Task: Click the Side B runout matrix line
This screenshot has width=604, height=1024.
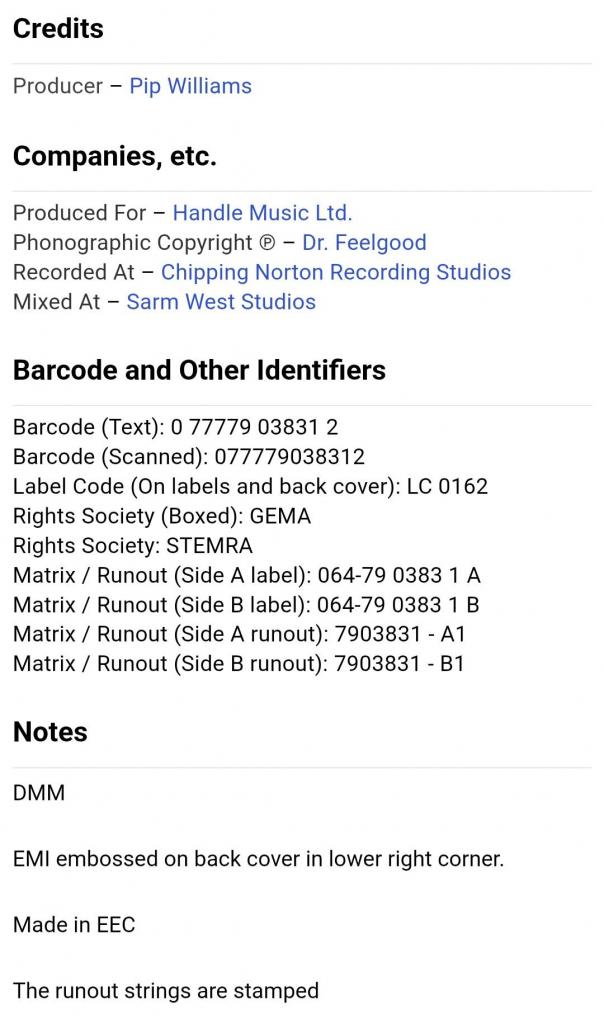Action: tap(238, 664)
